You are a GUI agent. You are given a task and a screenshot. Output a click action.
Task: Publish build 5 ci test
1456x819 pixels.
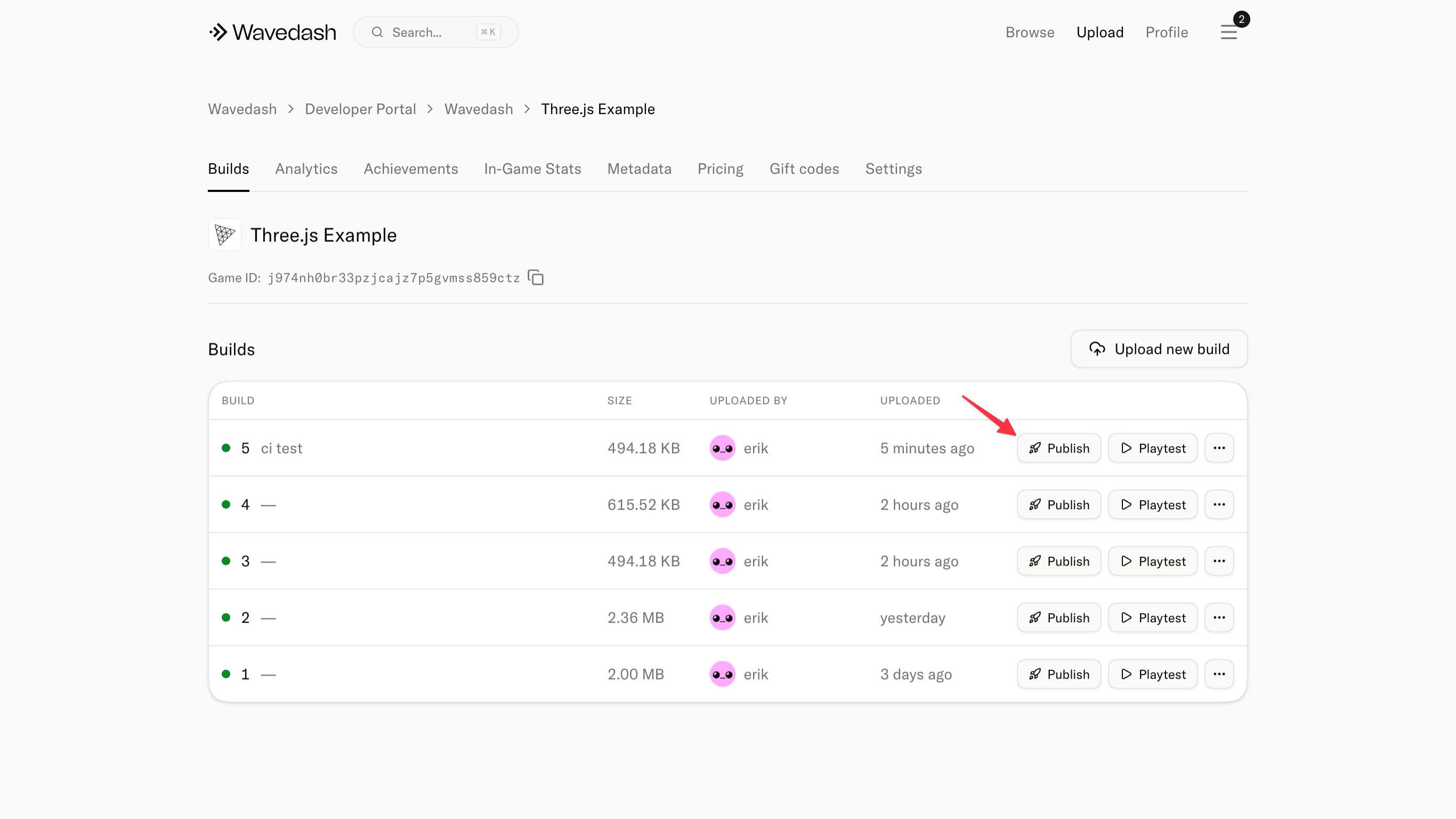(x=1058, y=448)
